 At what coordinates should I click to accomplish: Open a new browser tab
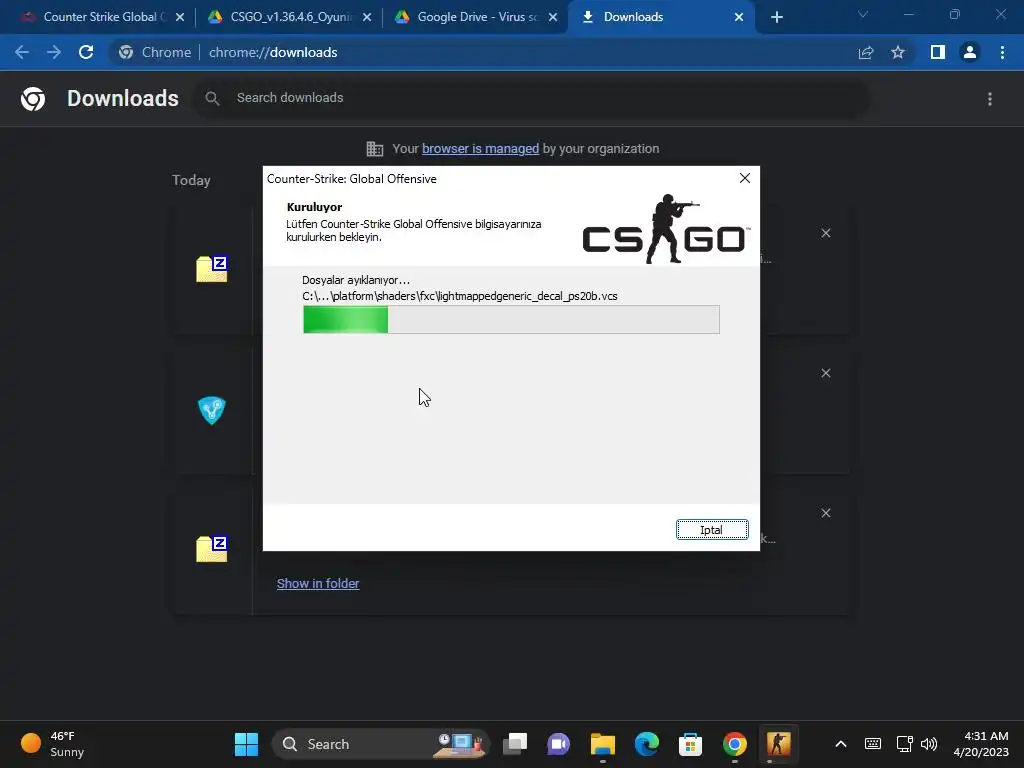(x=776, y=17)
